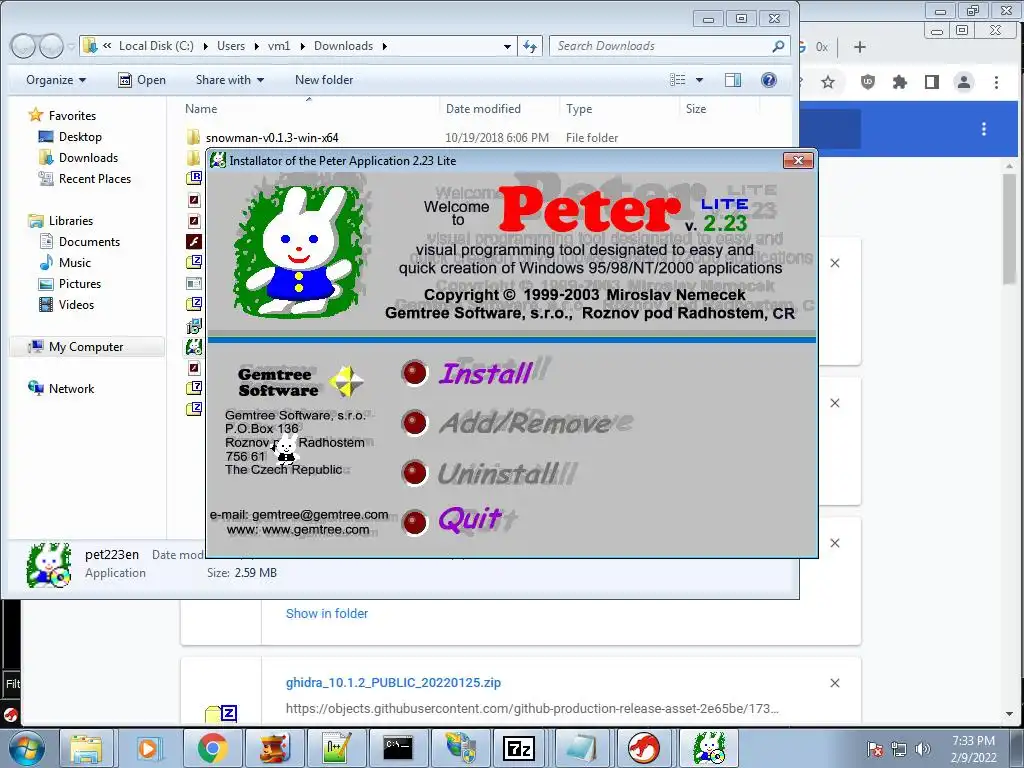
Task: Open Explorer's recent pages dropdown beside Forward
Action: tap(71, 47)
